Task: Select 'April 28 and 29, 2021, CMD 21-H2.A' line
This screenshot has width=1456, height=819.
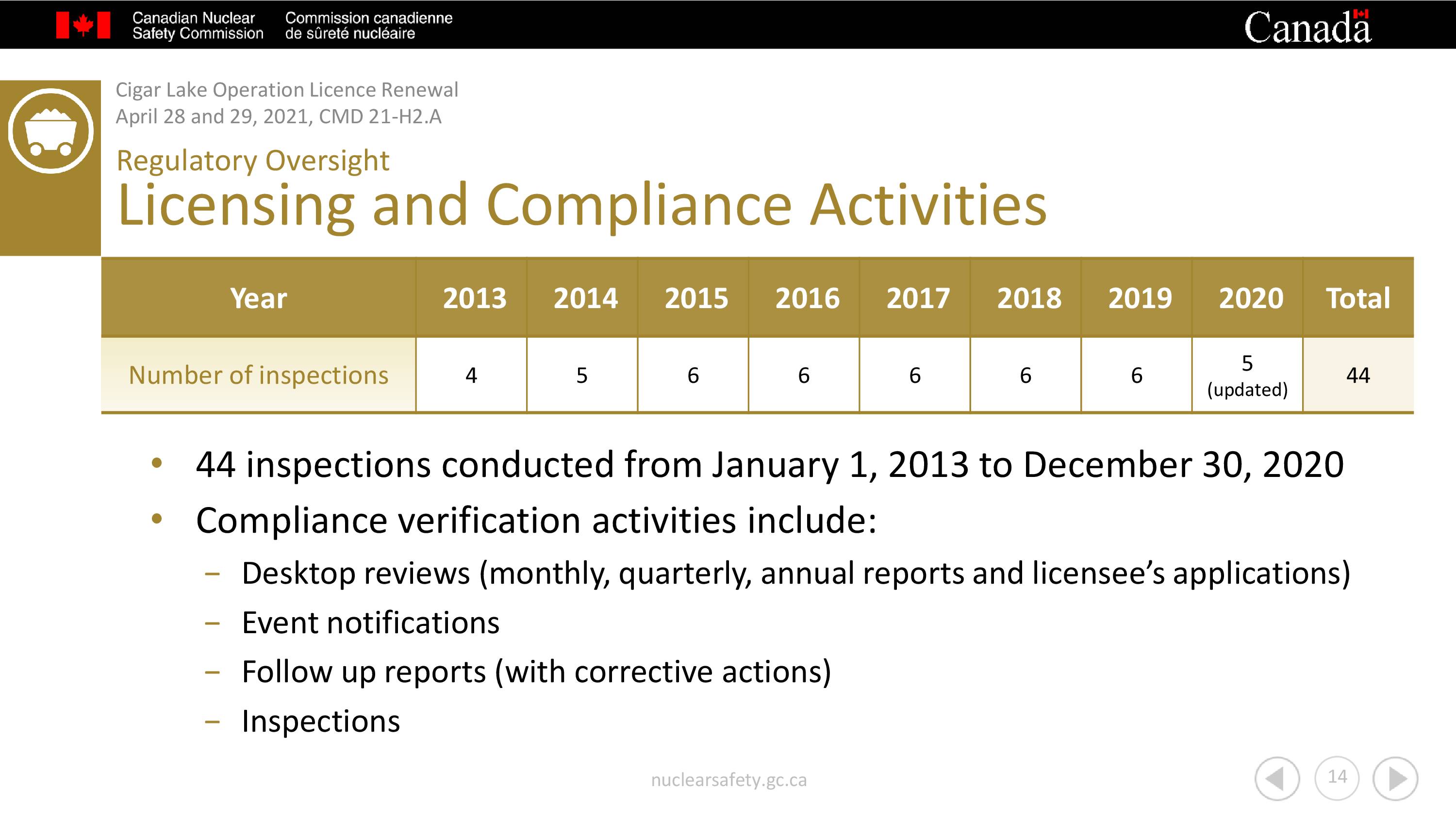Action: click(279, 116)
